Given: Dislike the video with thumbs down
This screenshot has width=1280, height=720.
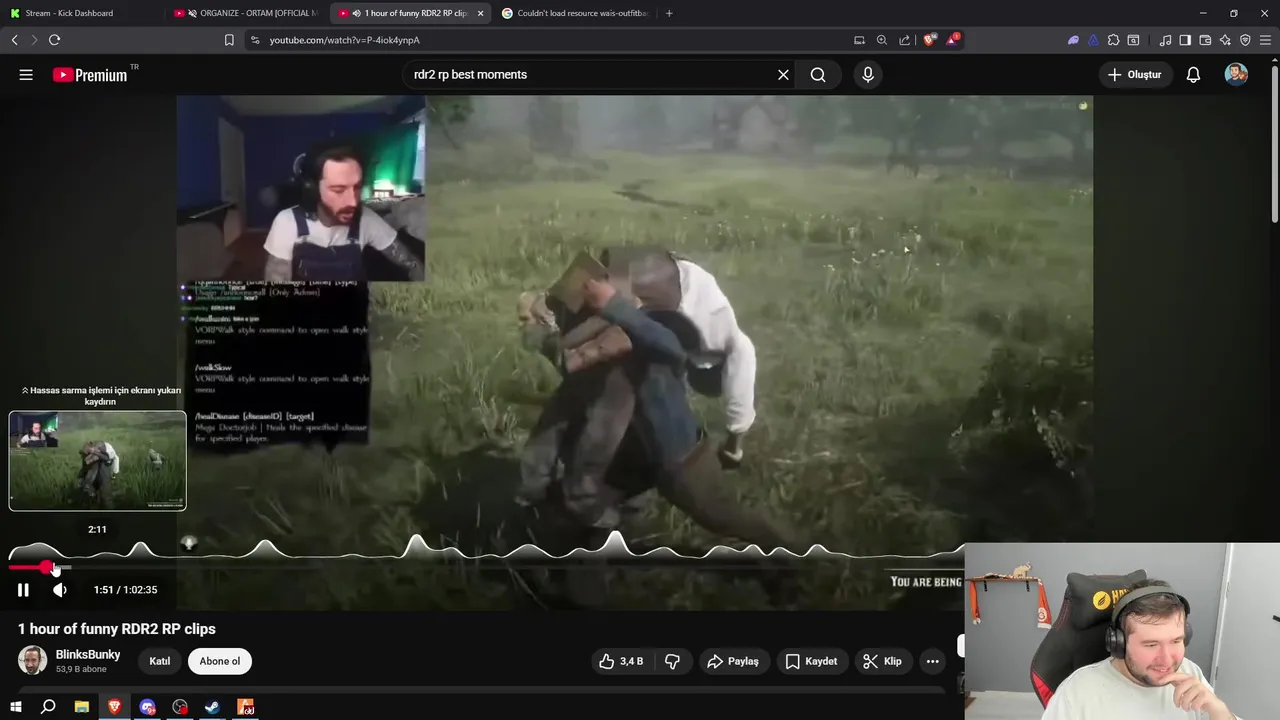Looking at the screenshot, I should click(673, 661).
